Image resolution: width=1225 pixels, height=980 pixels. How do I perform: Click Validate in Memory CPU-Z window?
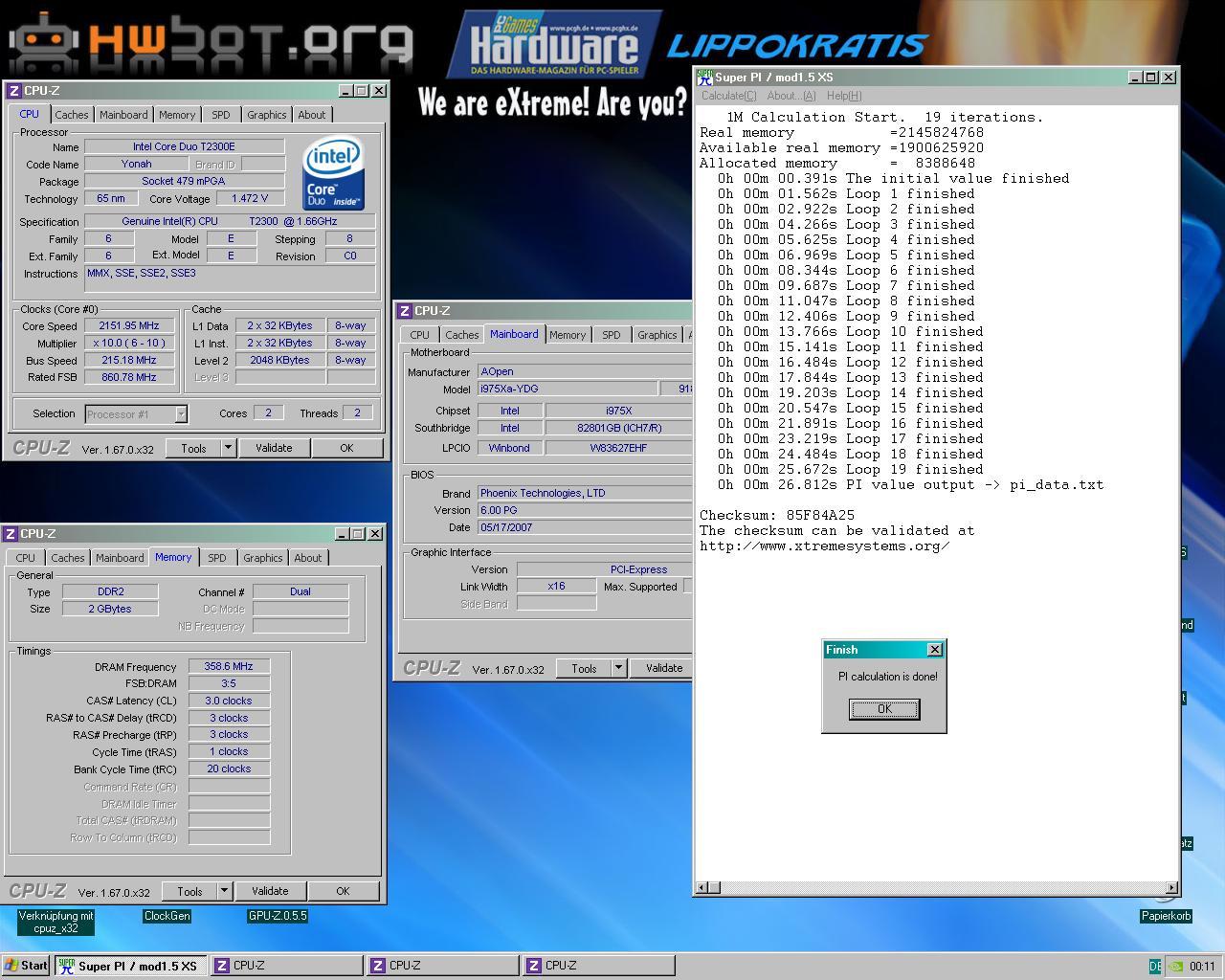(x=270, y=891)
